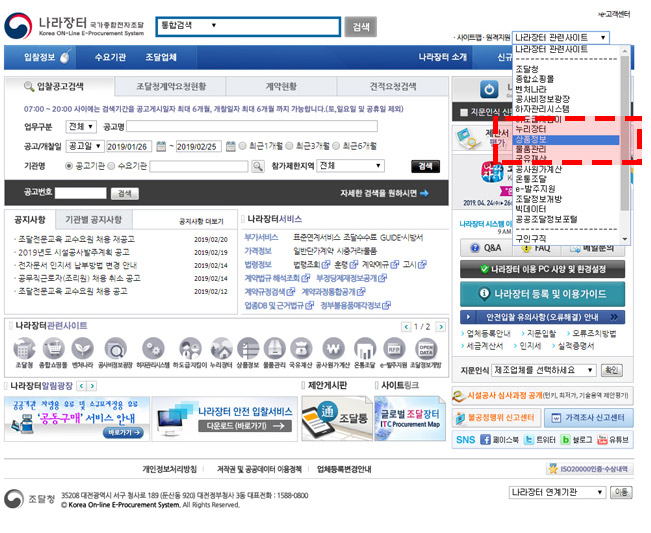
Task: Open the 벤처나라 sprout icon
Action: click(x=82, y=348)
